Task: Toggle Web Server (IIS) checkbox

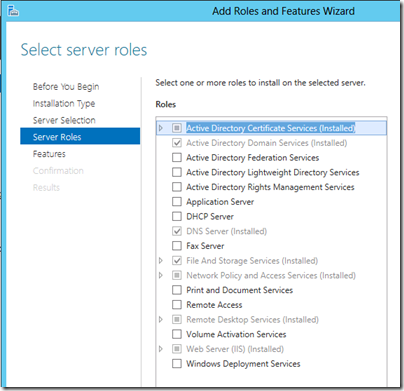Action: click(177, 349)
